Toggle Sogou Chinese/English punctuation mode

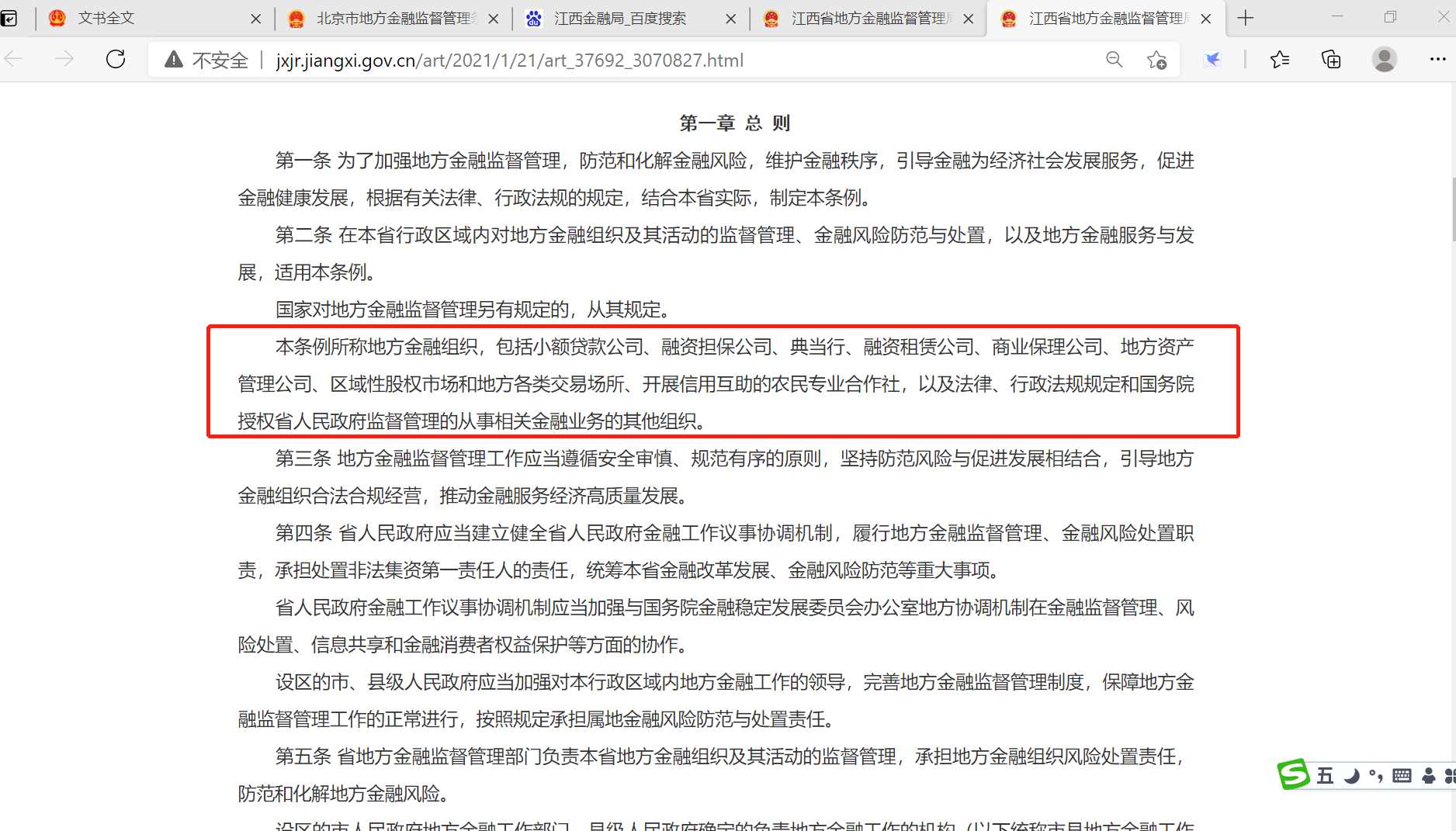point(1376,776)
